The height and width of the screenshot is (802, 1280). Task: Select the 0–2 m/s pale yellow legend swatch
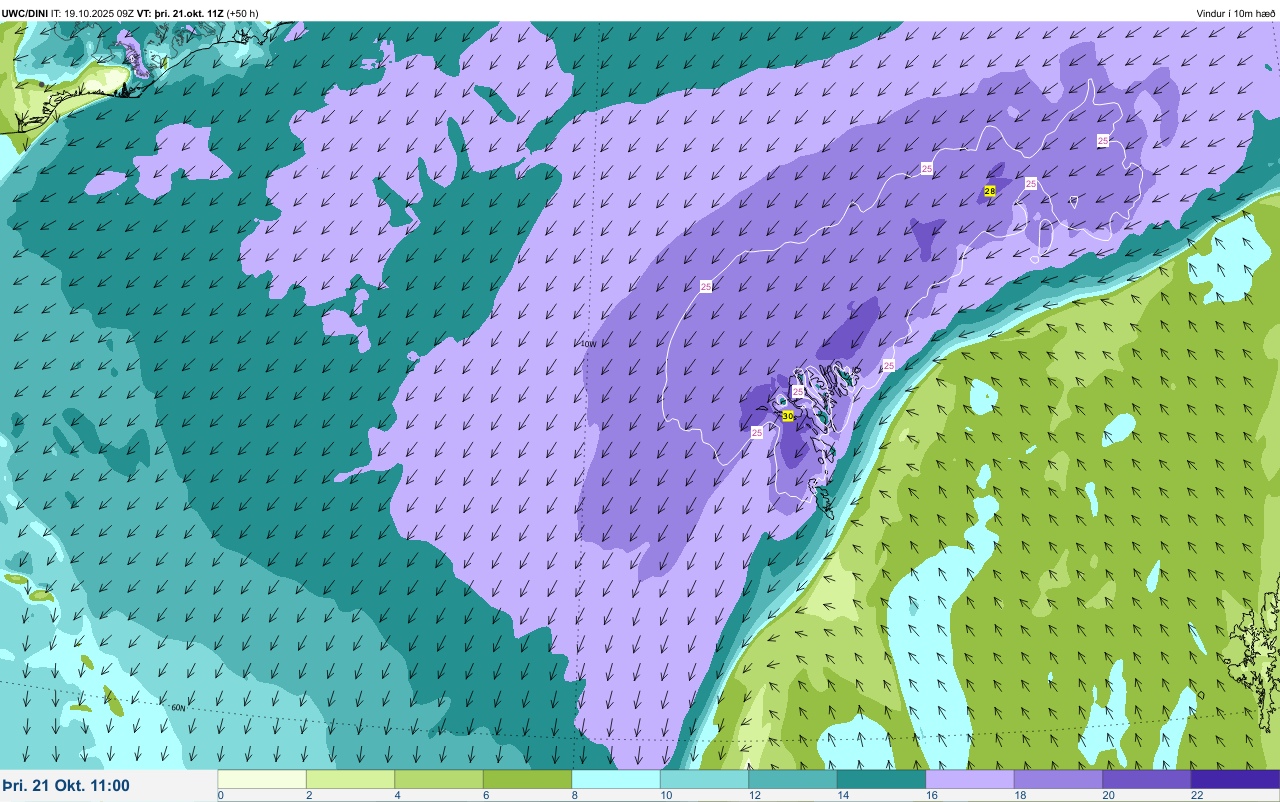coord(262,779)
